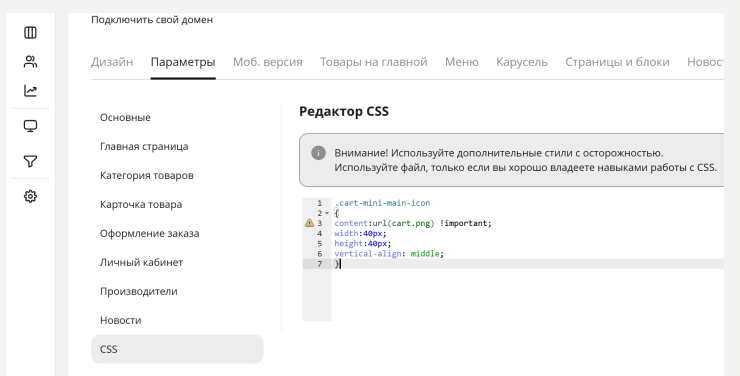
Task: Open the Оформление заказа settings section
Action: (149, 233)
